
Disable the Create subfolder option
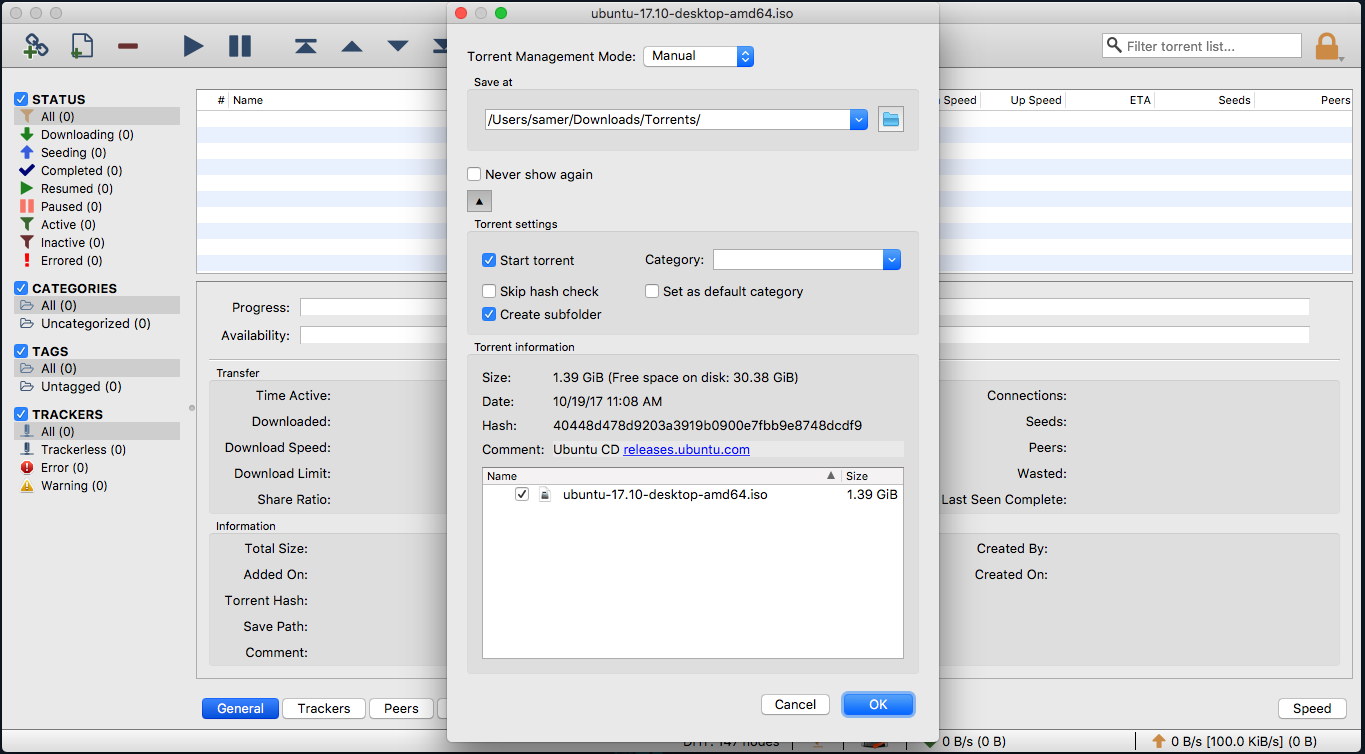[x=489, y=314]
